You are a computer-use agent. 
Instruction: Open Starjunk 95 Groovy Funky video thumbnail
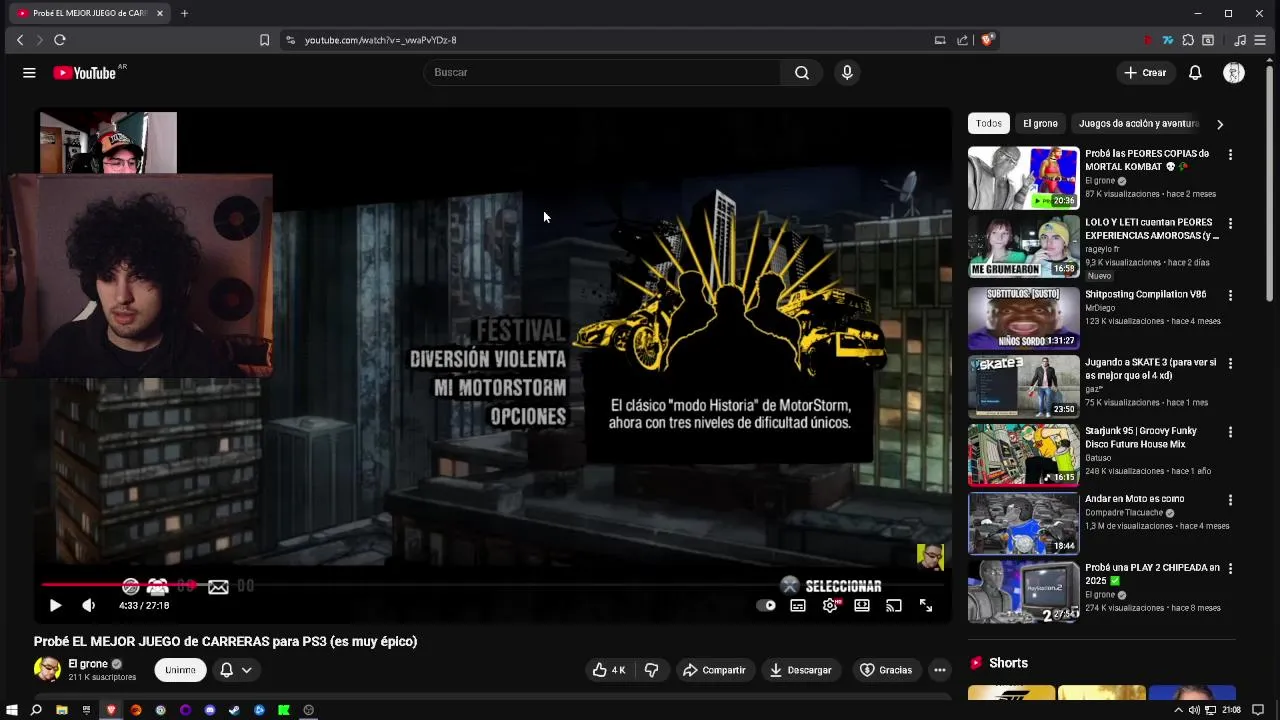(1023, 455)
